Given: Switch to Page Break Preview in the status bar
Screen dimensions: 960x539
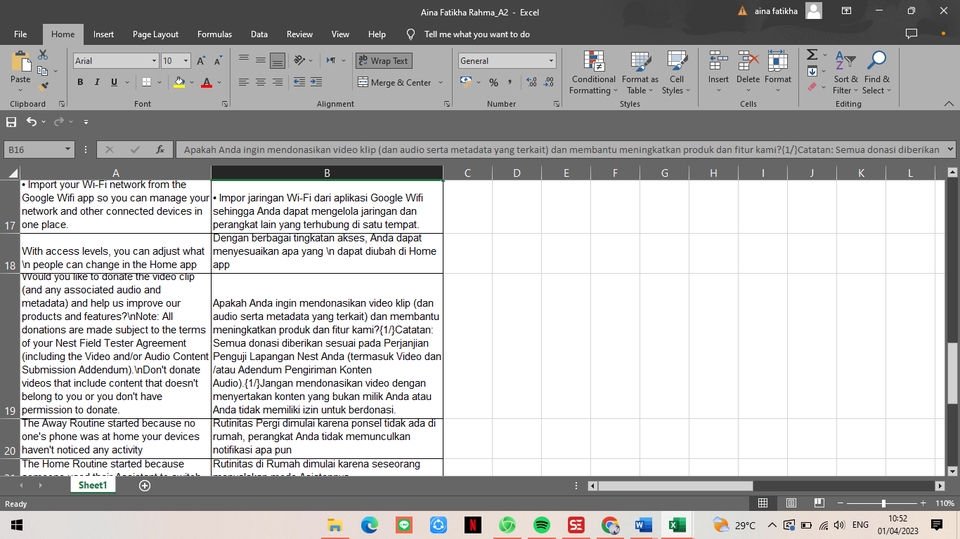Looking at the screenshot, I should click(819, 503).
